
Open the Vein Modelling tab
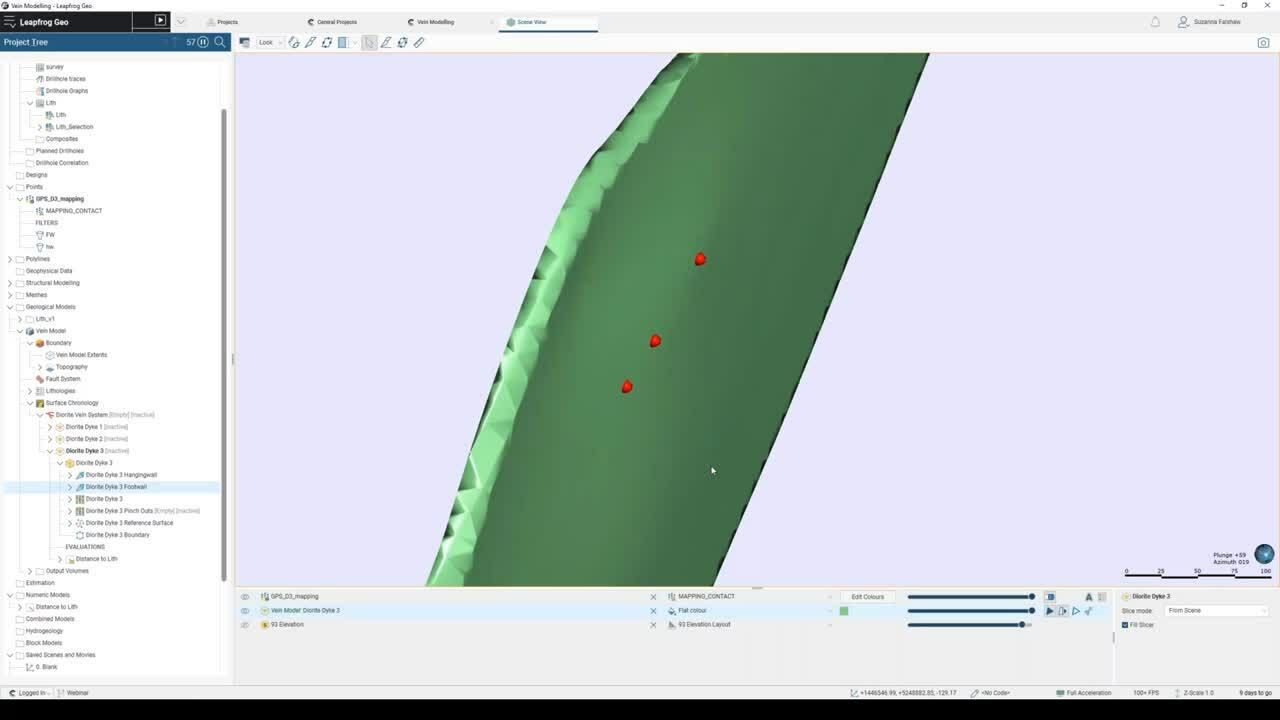click(x=435, y=22)
